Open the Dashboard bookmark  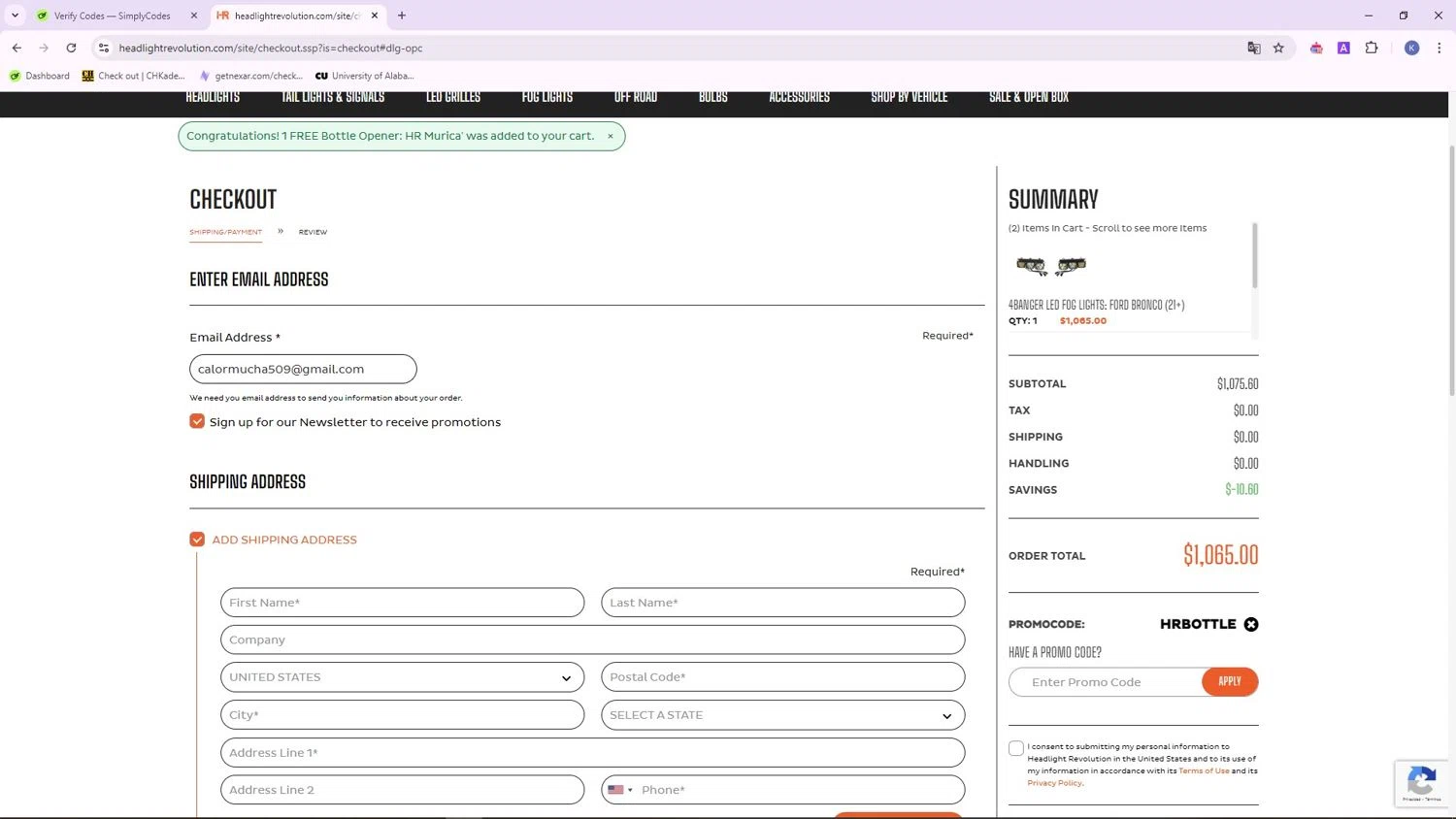tap(40, 76)
